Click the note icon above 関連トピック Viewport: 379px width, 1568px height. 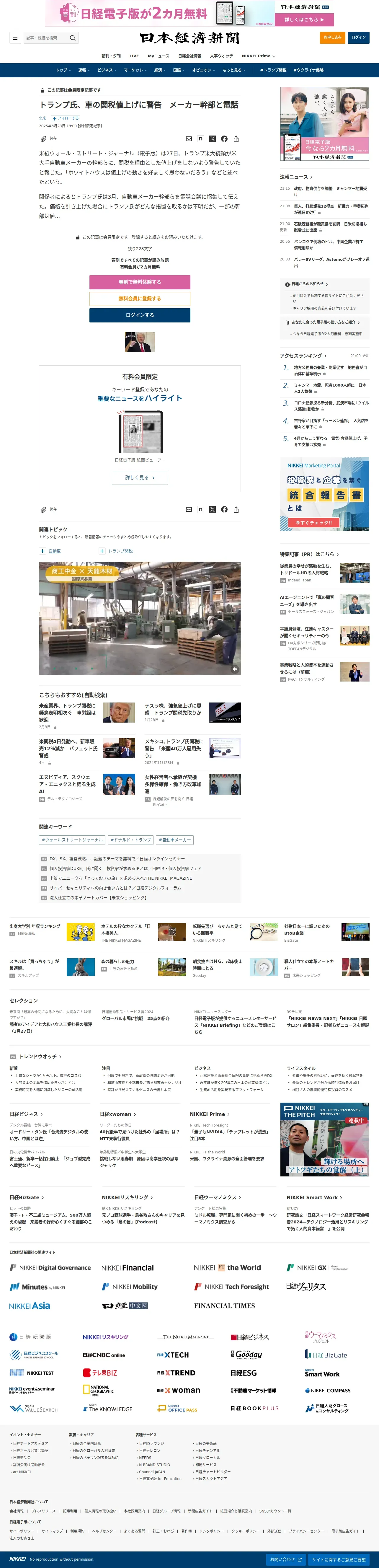[x=200, y=509]
